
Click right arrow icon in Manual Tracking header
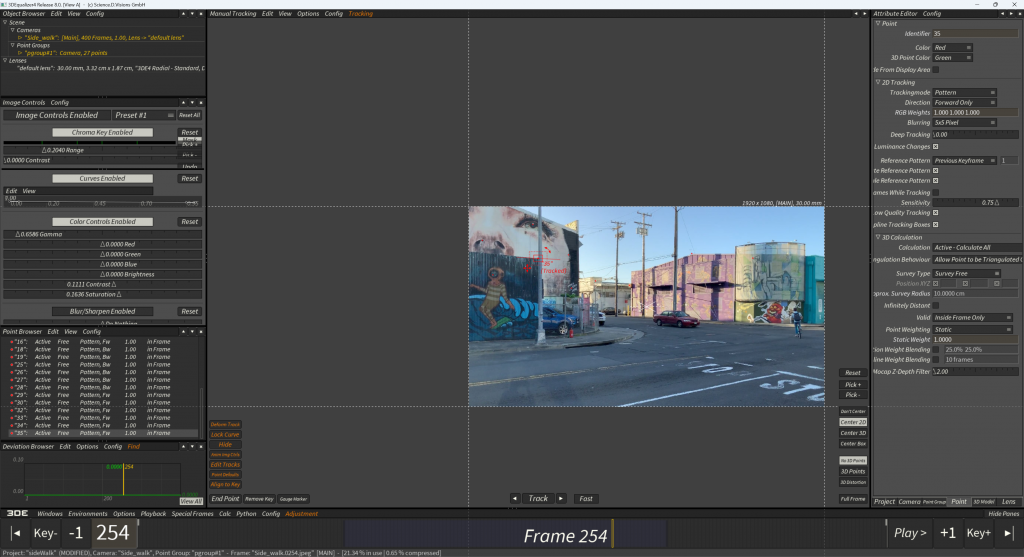(865, 14)
